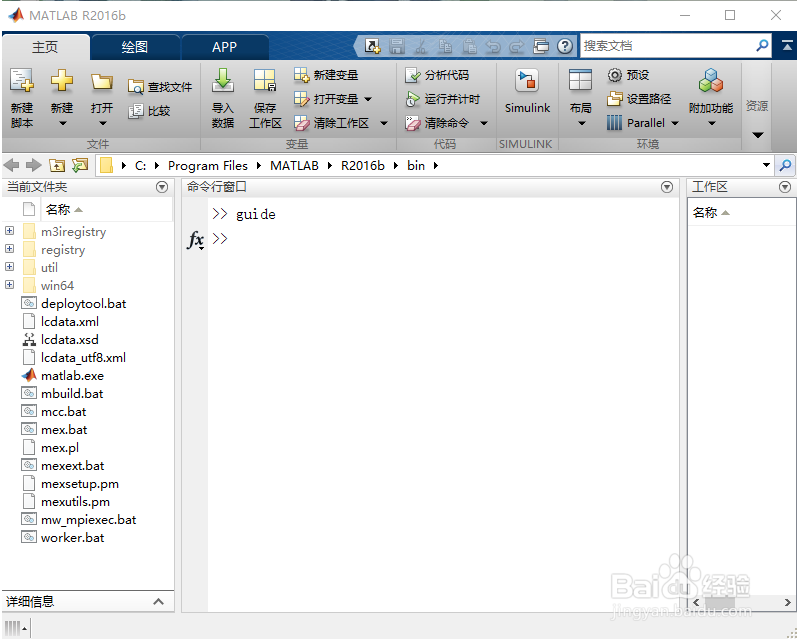Click the 新建脚本 (New Script) icon

point(22,81)
